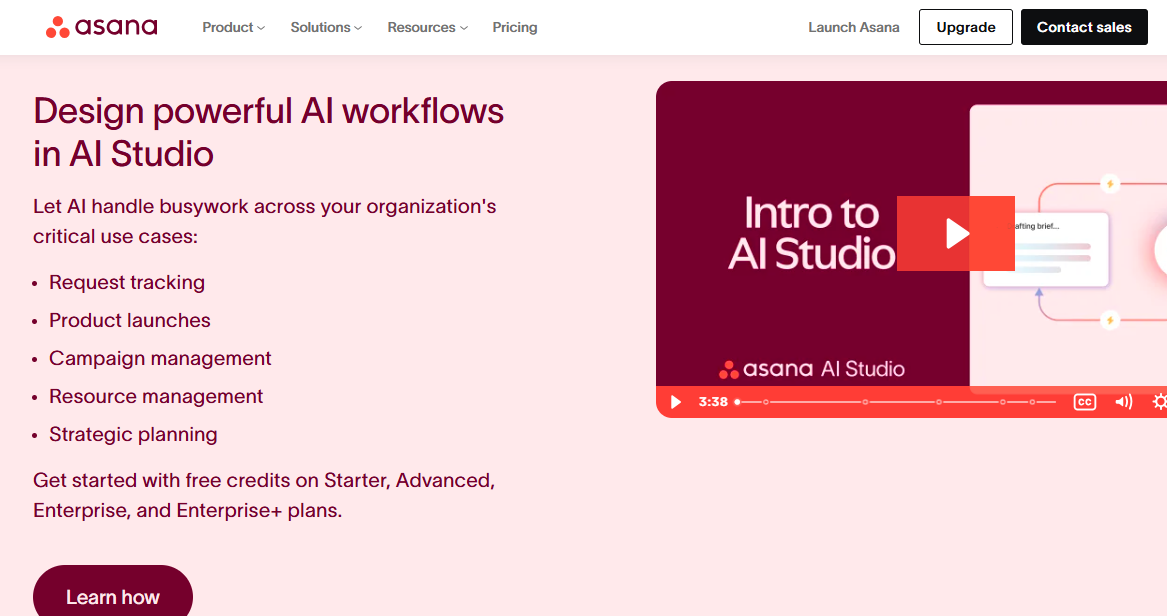This screenshot has width=1167, height=616.
Task: Click the 'Strategic planning' list item
Action: click(133, 434)
